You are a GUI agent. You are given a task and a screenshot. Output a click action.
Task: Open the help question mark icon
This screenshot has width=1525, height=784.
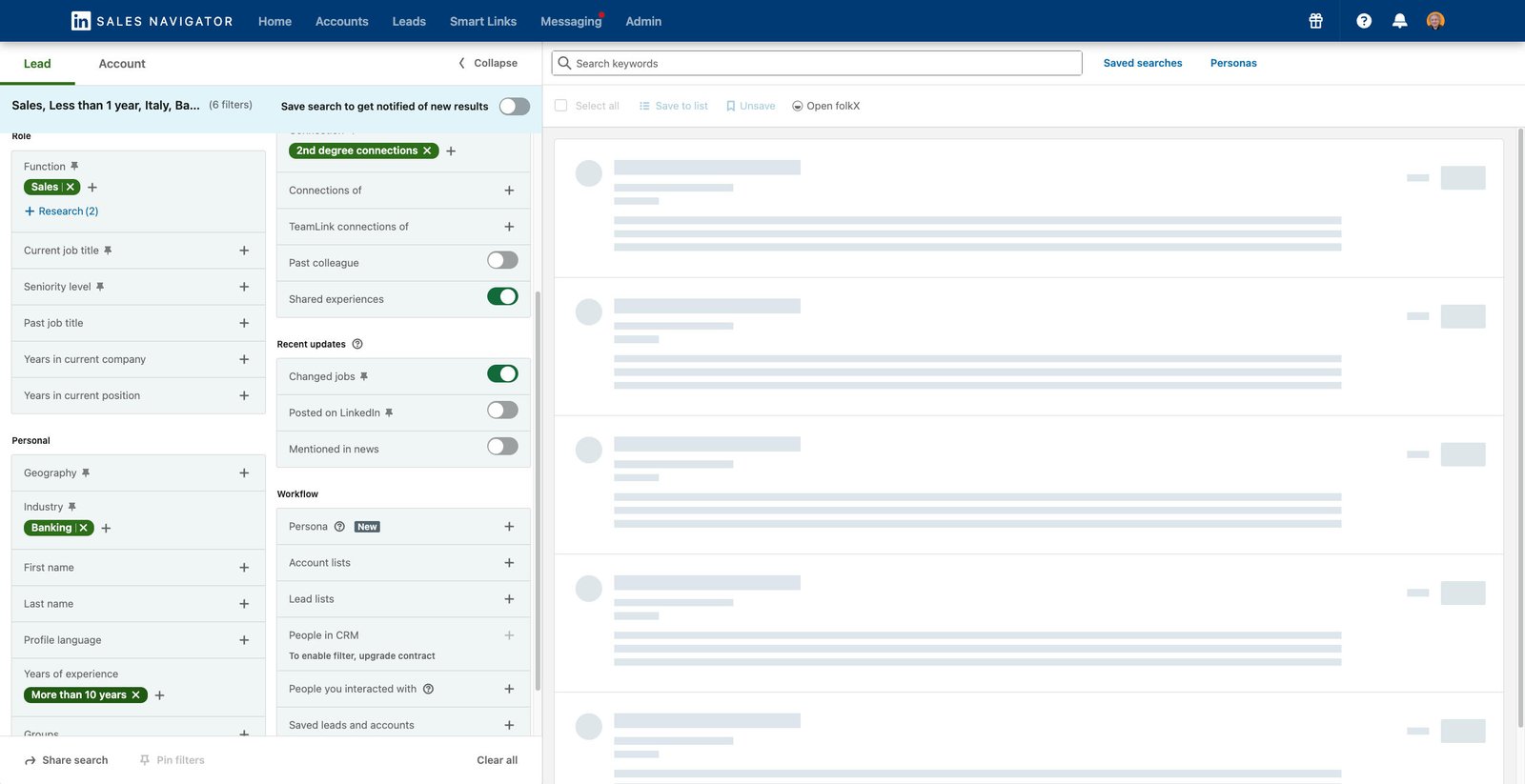click(1364, 21)
